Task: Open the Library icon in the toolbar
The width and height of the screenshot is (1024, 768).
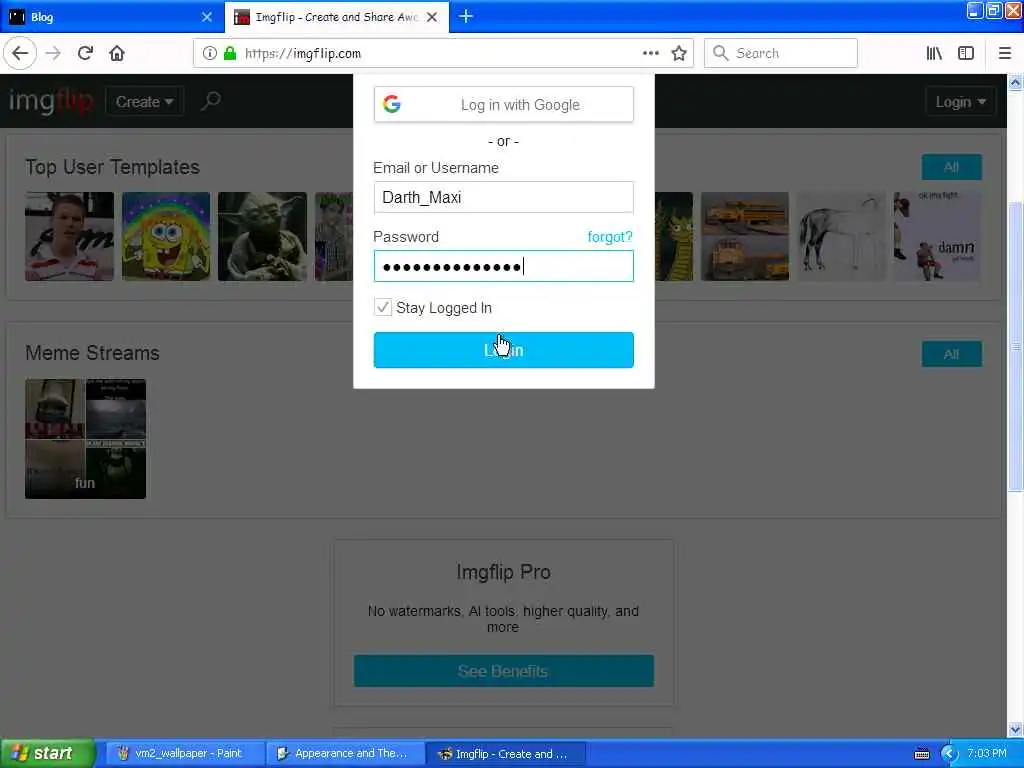Action: pyautogui.click(x=934, y=53)
